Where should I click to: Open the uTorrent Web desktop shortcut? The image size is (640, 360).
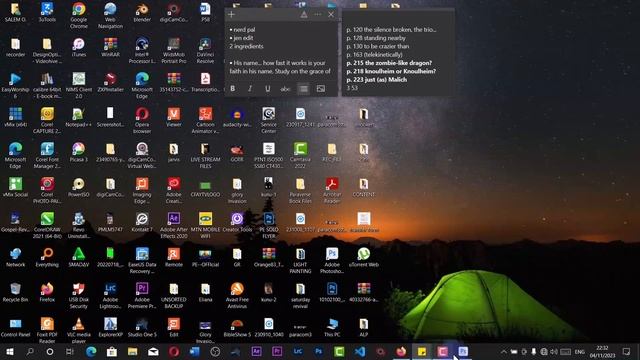point(364,258)
